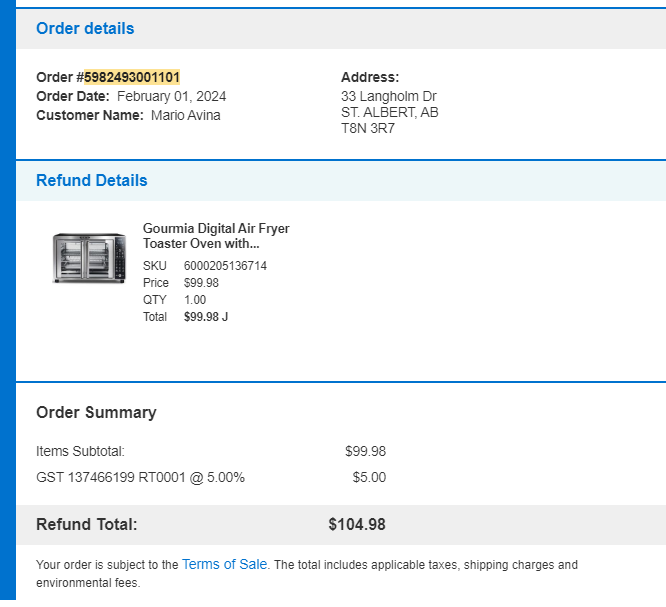Open the Terms of Sale link

(x=224, y=564)
